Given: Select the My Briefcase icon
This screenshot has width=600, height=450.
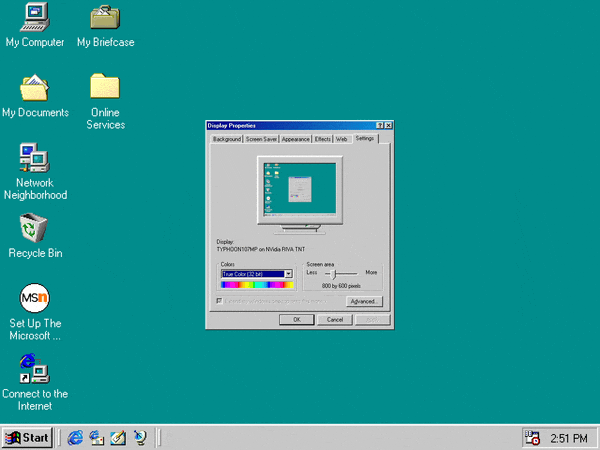Looking at the screenshot, I should point(105,17).
